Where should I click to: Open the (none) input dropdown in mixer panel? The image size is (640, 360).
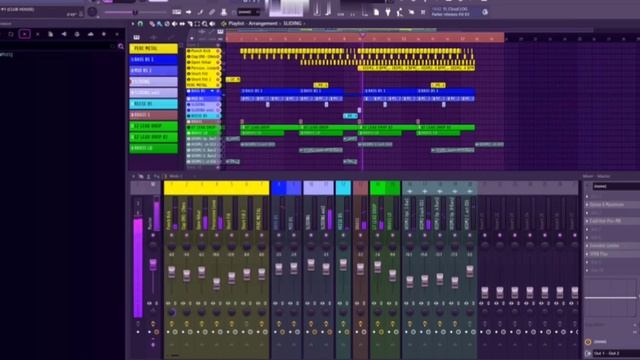616,186
